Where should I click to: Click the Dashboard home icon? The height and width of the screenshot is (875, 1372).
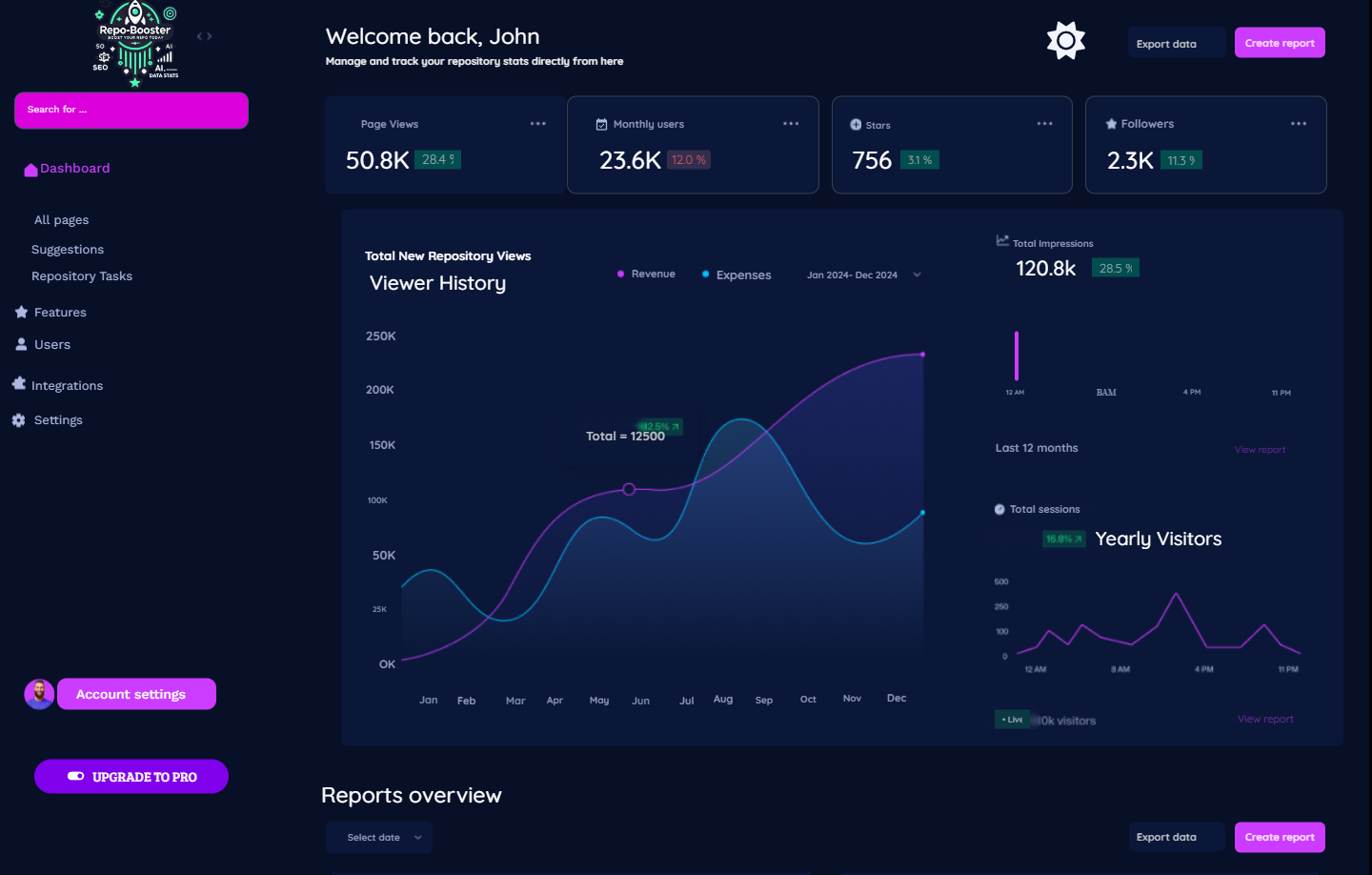30,170
